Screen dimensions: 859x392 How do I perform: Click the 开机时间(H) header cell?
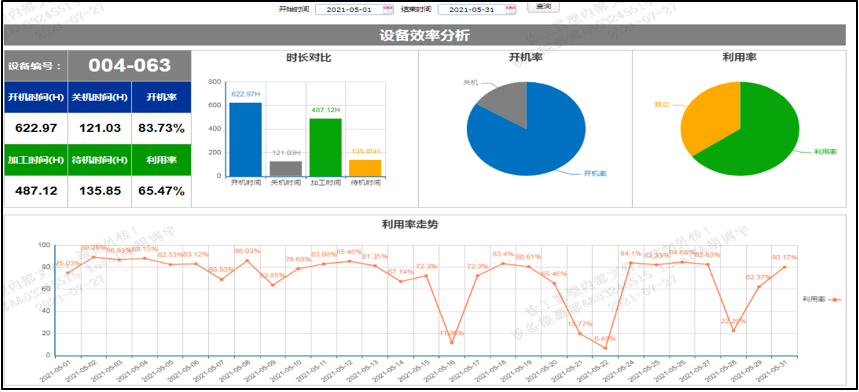pos(36,97)
